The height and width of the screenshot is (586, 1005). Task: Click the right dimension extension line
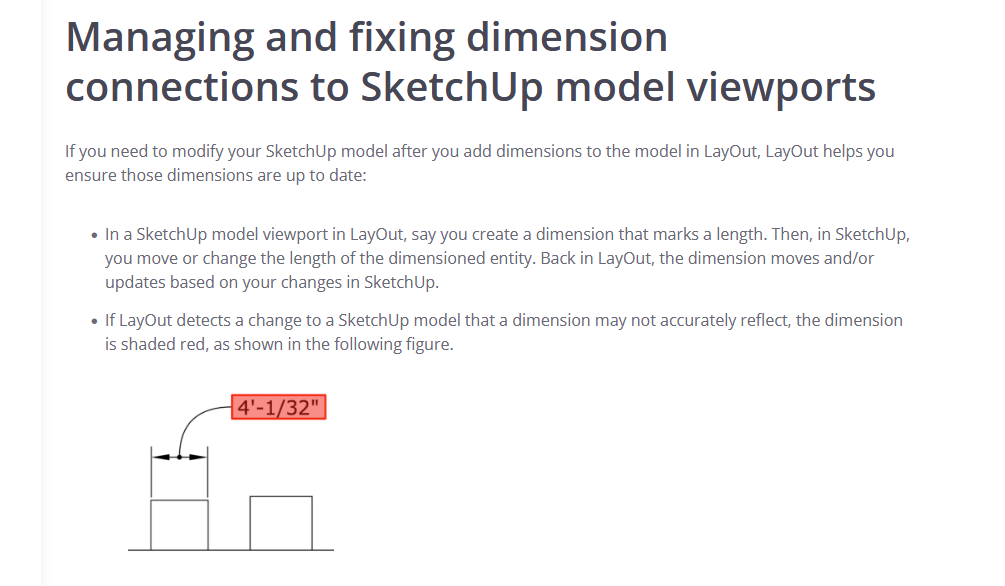[208, 476]
